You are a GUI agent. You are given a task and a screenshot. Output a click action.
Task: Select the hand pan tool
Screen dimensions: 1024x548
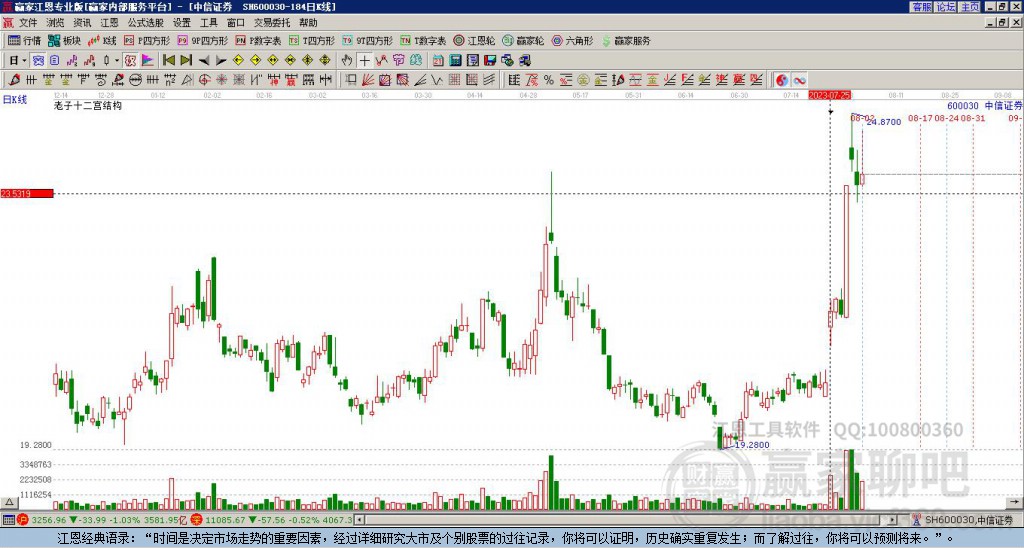pos(347,61)
